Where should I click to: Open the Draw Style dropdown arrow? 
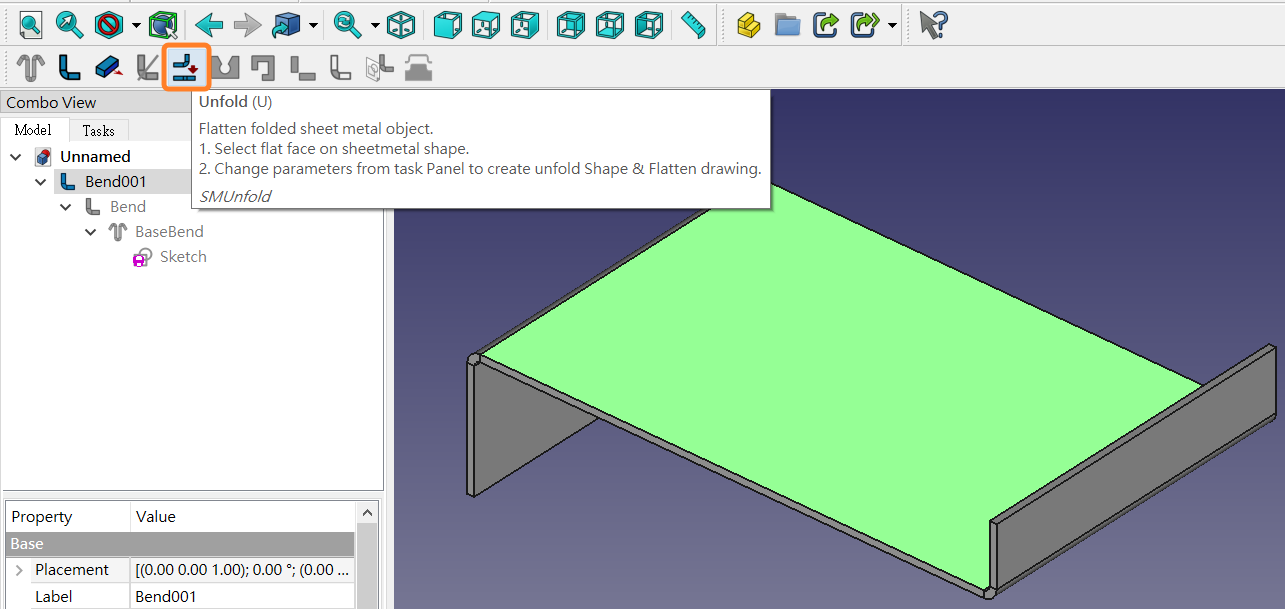136,26
